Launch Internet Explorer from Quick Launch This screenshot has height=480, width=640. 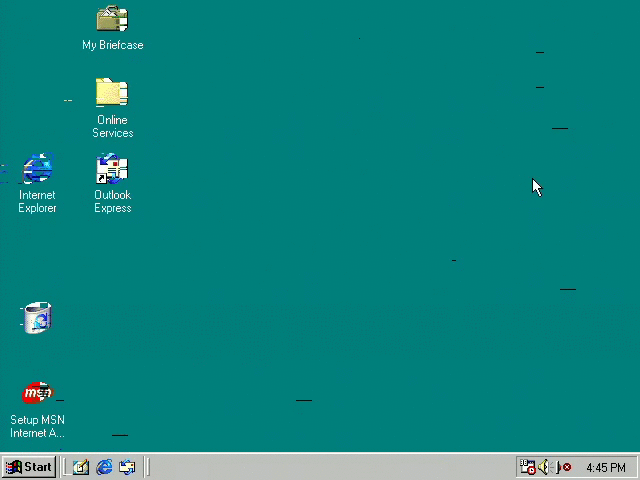(104, 467)
